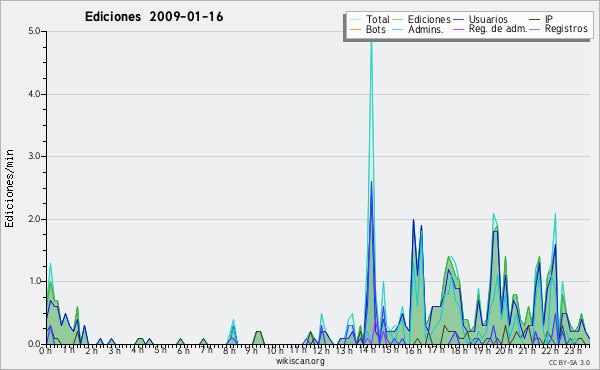Click the chart title Ediciones 2009-01-16

[154, 17]
